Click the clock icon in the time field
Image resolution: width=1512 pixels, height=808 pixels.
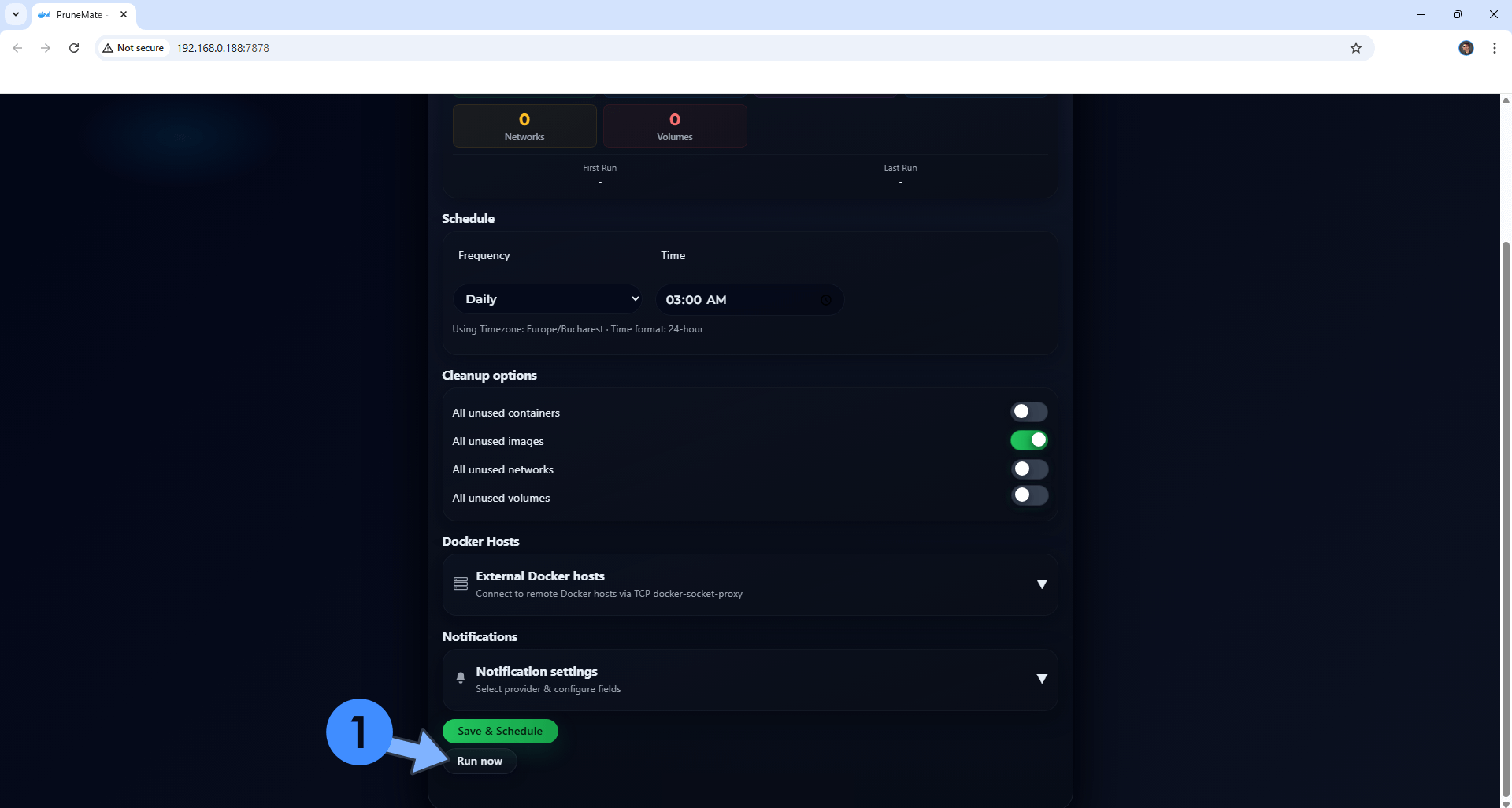point(825,300)
